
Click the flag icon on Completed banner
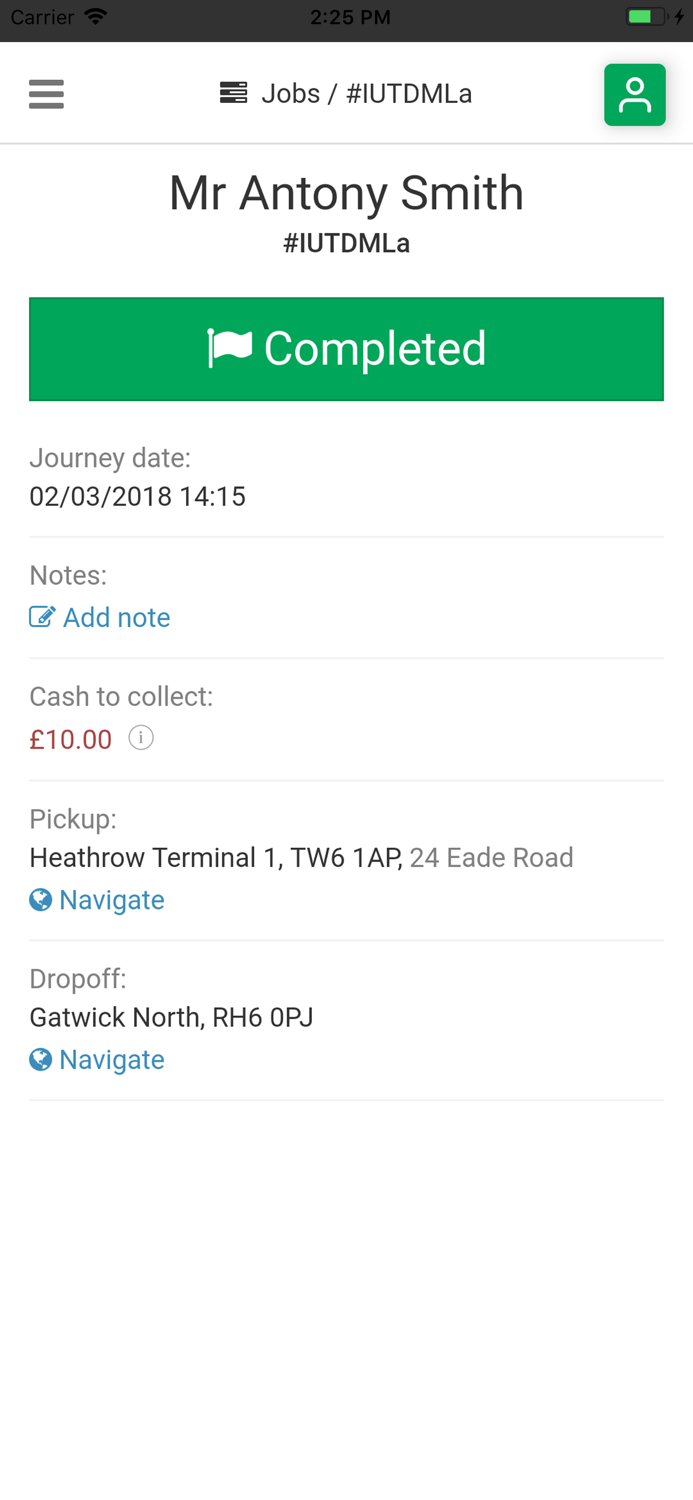(230, 348)
